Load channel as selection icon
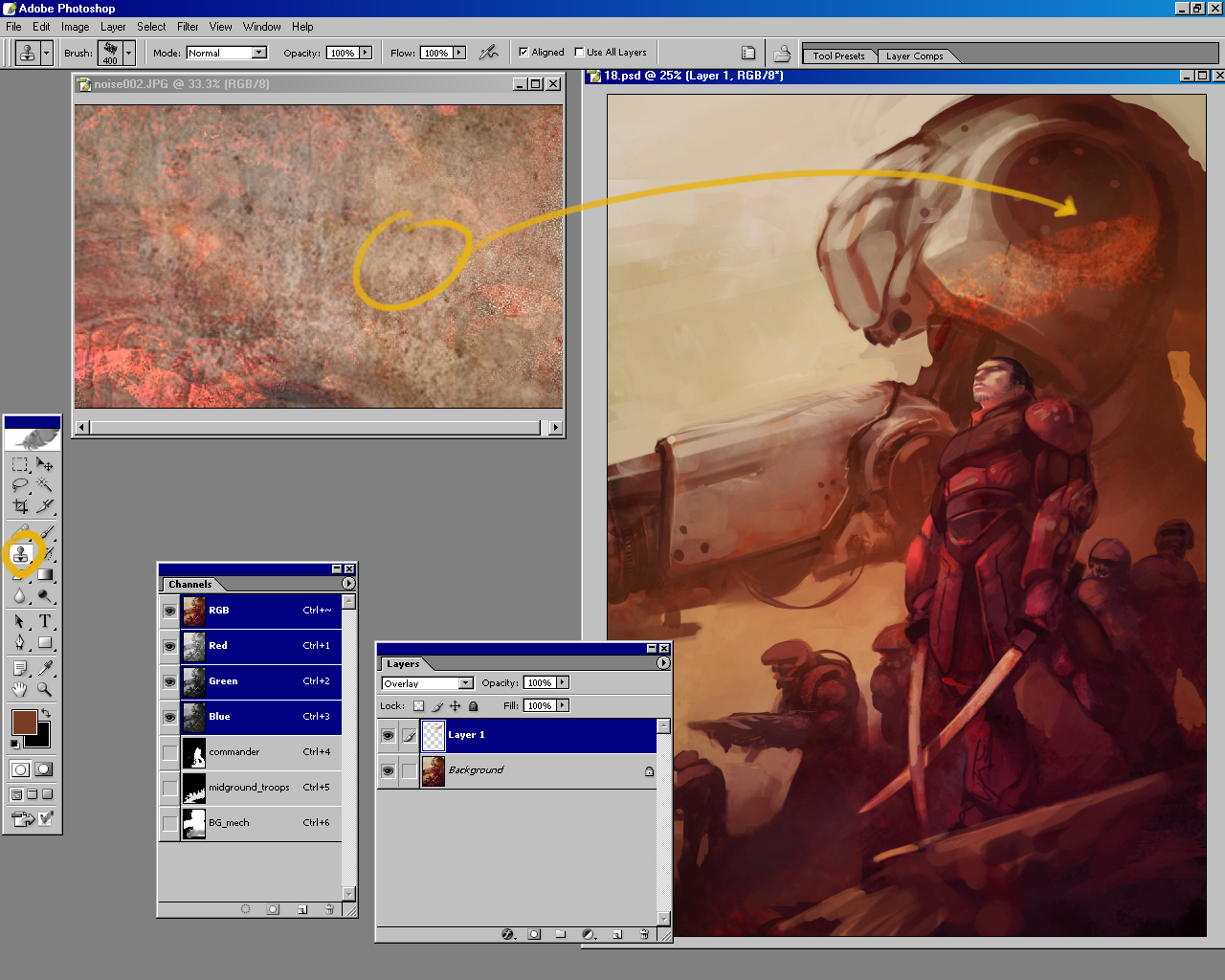The width and height of the screenshot is (1225, 980). (x=246, y=909)
